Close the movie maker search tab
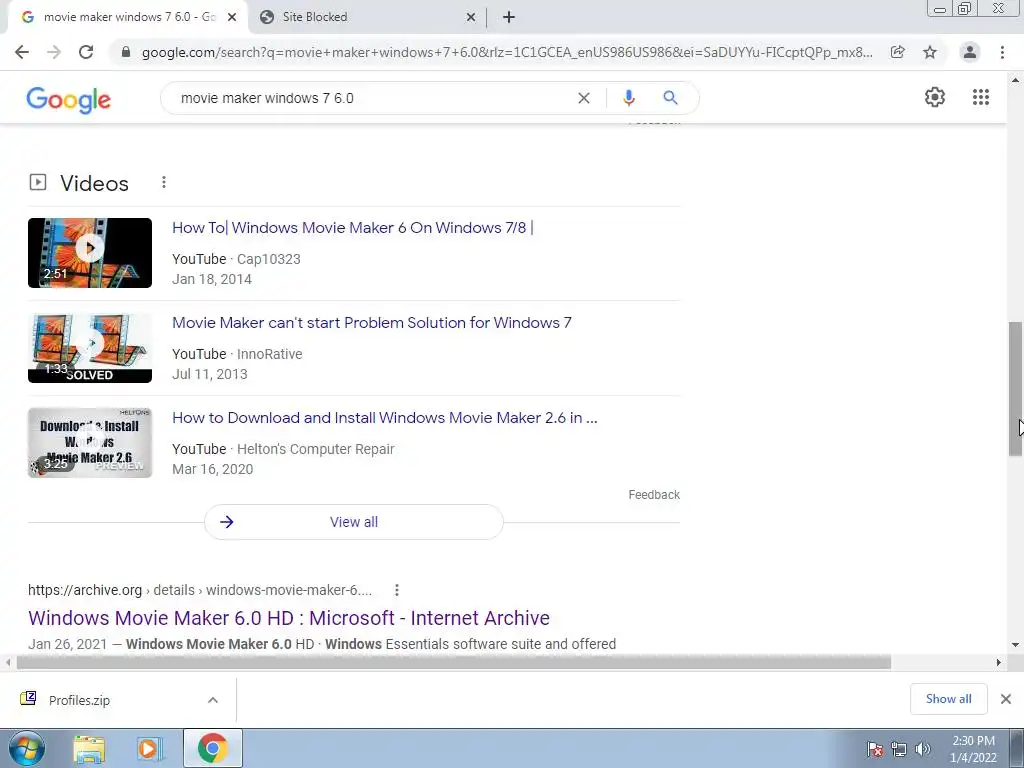The image size is (1024, 768). tap(231, 18)
